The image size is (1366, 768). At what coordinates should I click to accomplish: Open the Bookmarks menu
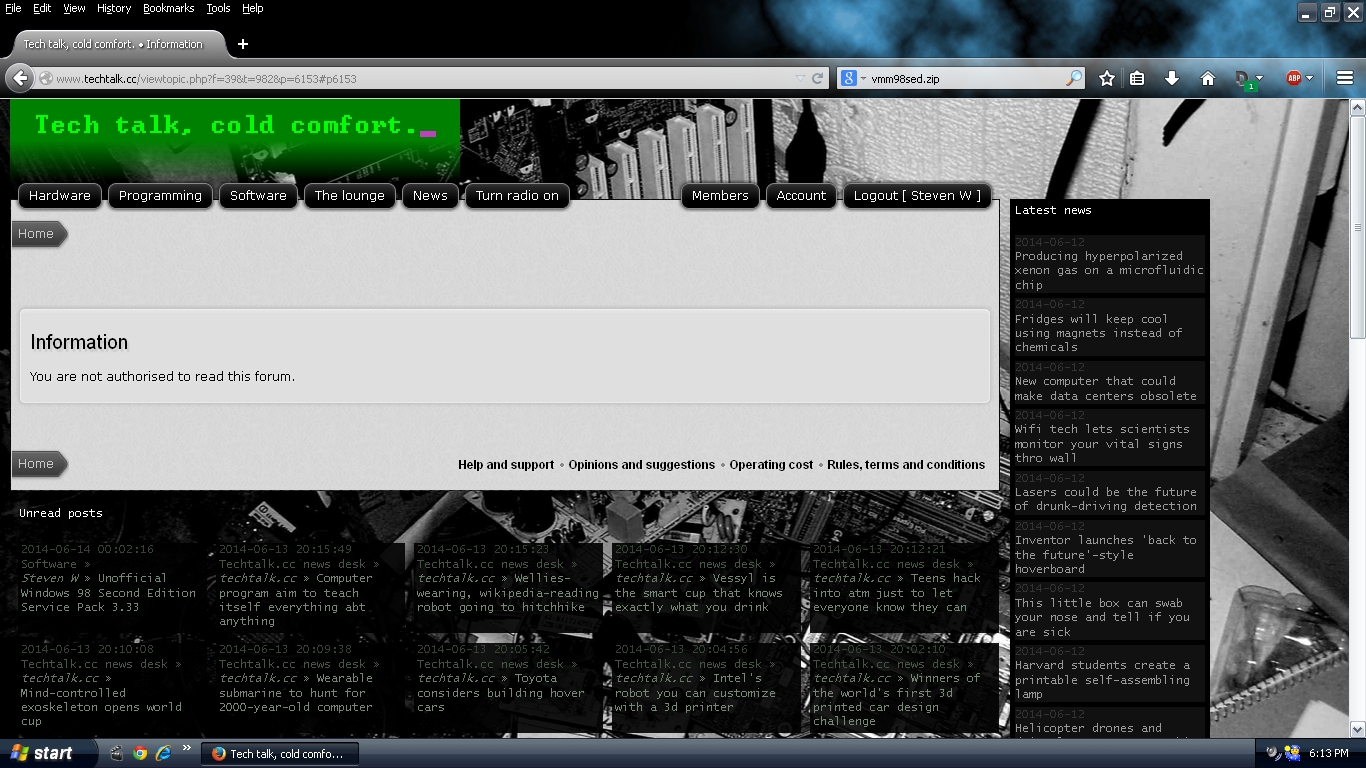(x=168, y=8)
